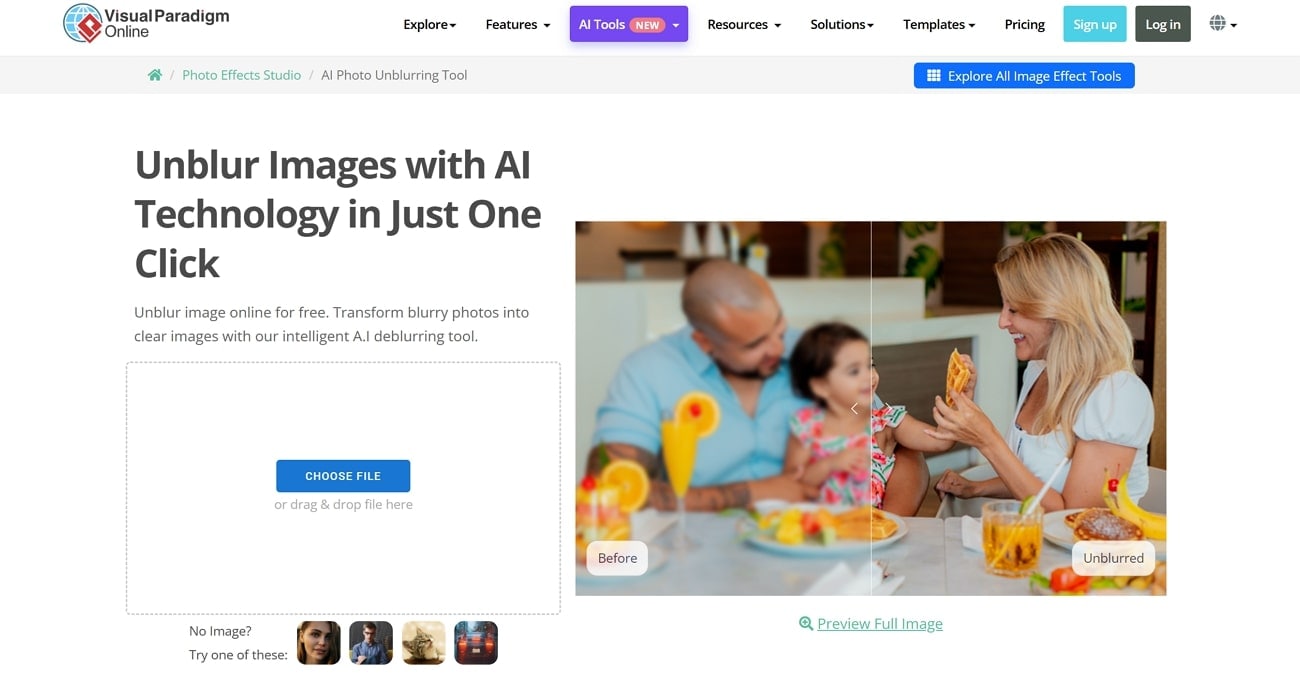Screen dimensions: 1300x677
Task: Open the Resources menu
Action: [744, 24]
